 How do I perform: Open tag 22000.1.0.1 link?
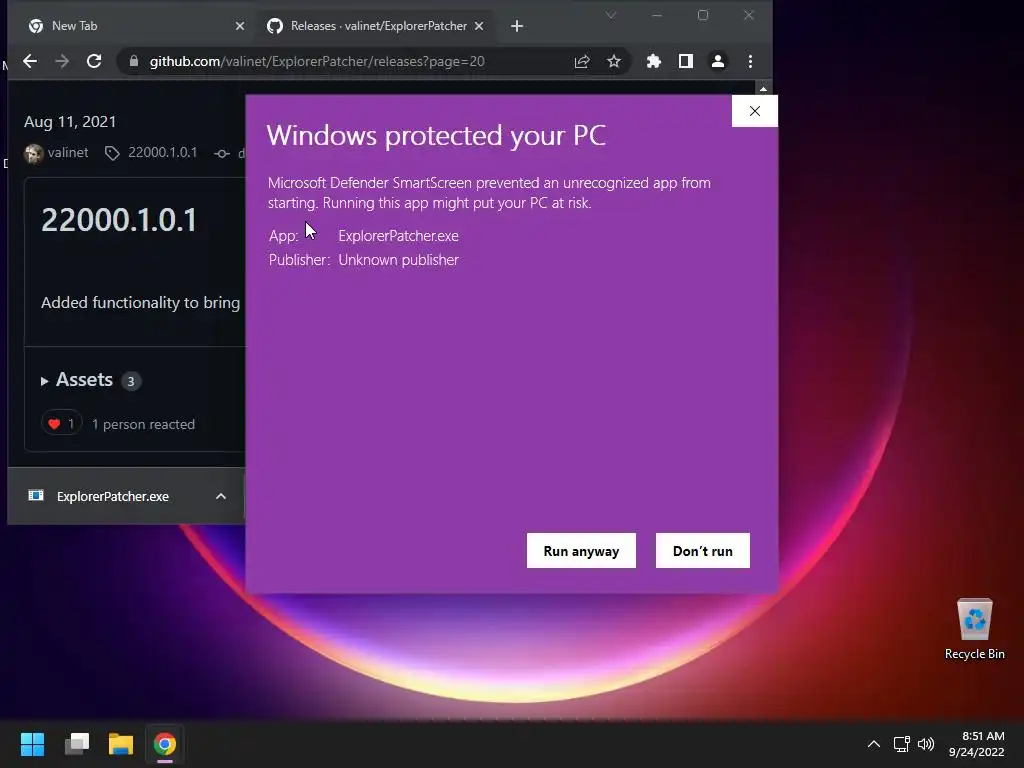coord(163,152)
